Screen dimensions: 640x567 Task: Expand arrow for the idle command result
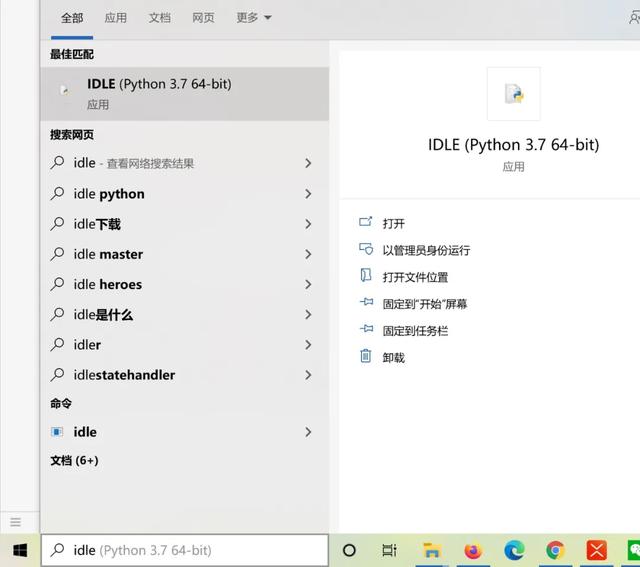(308, 432)
